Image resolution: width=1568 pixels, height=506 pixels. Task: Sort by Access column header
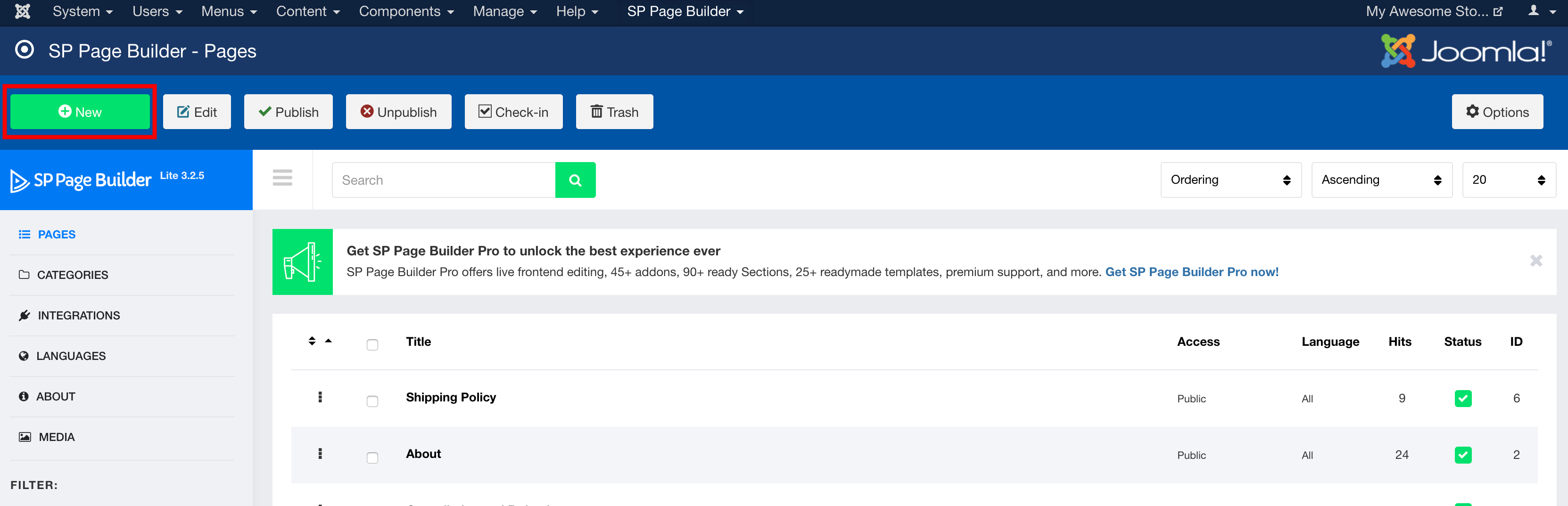1198,342
